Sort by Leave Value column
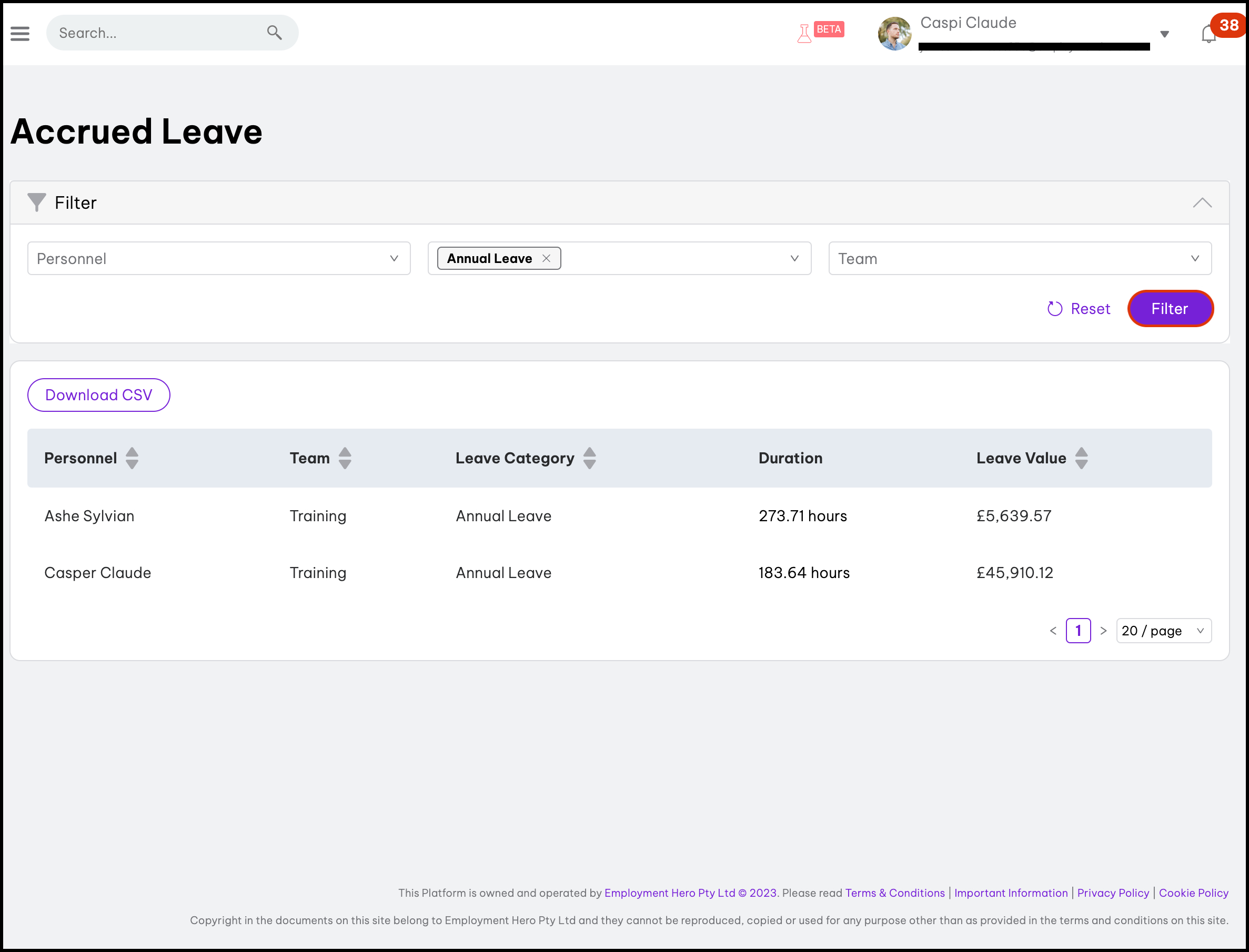1249x952 pixels. tap(1081, 458)
